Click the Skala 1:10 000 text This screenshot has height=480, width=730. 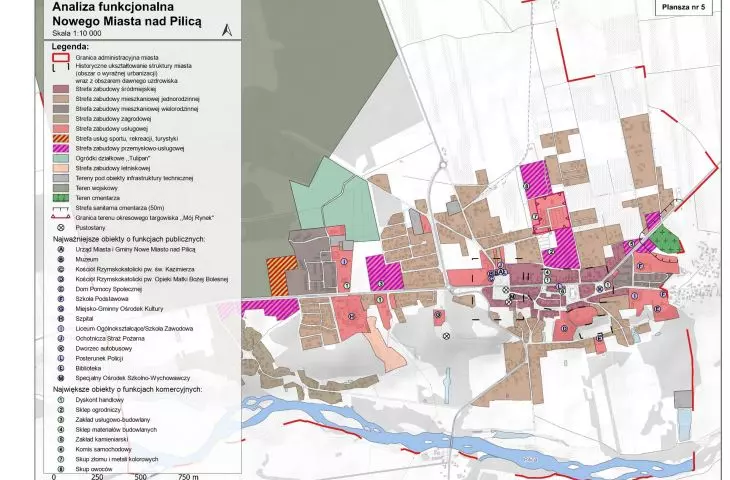click(77, 33)
